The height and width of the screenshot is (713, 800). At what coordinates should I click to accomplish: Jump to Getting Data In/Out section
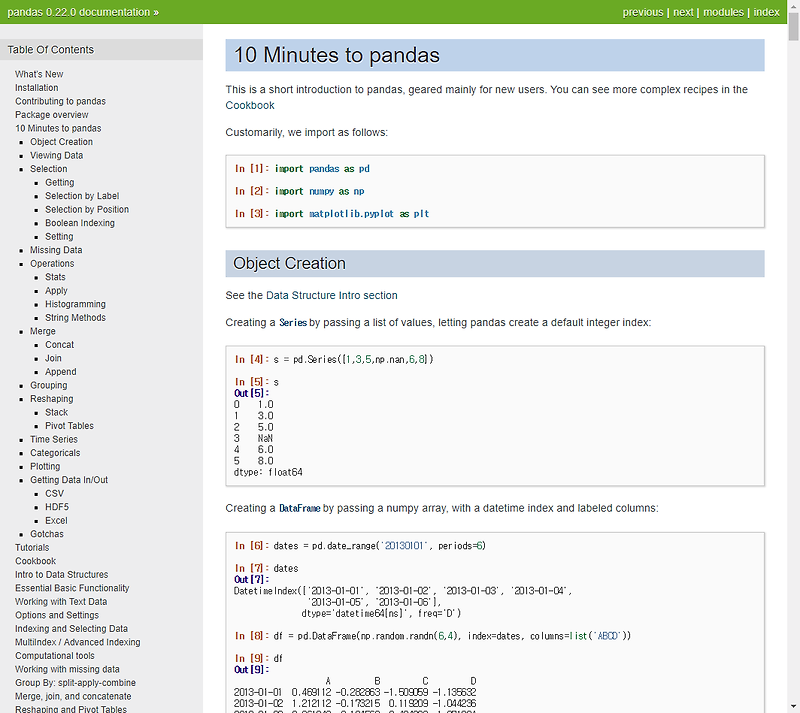pos(69,480)
